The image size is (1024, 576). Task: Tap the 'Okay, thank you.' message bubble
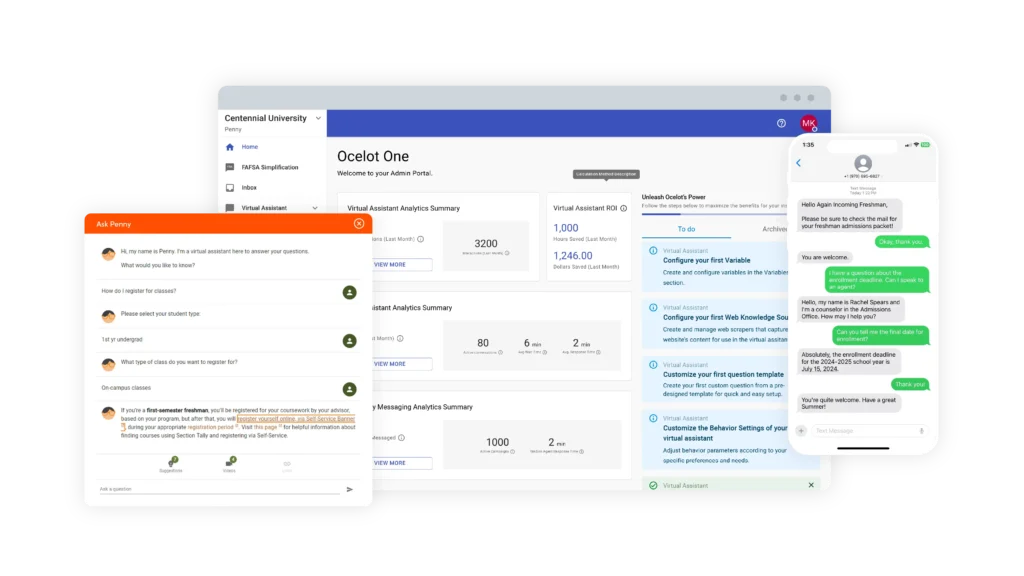[x=901, y=242]
